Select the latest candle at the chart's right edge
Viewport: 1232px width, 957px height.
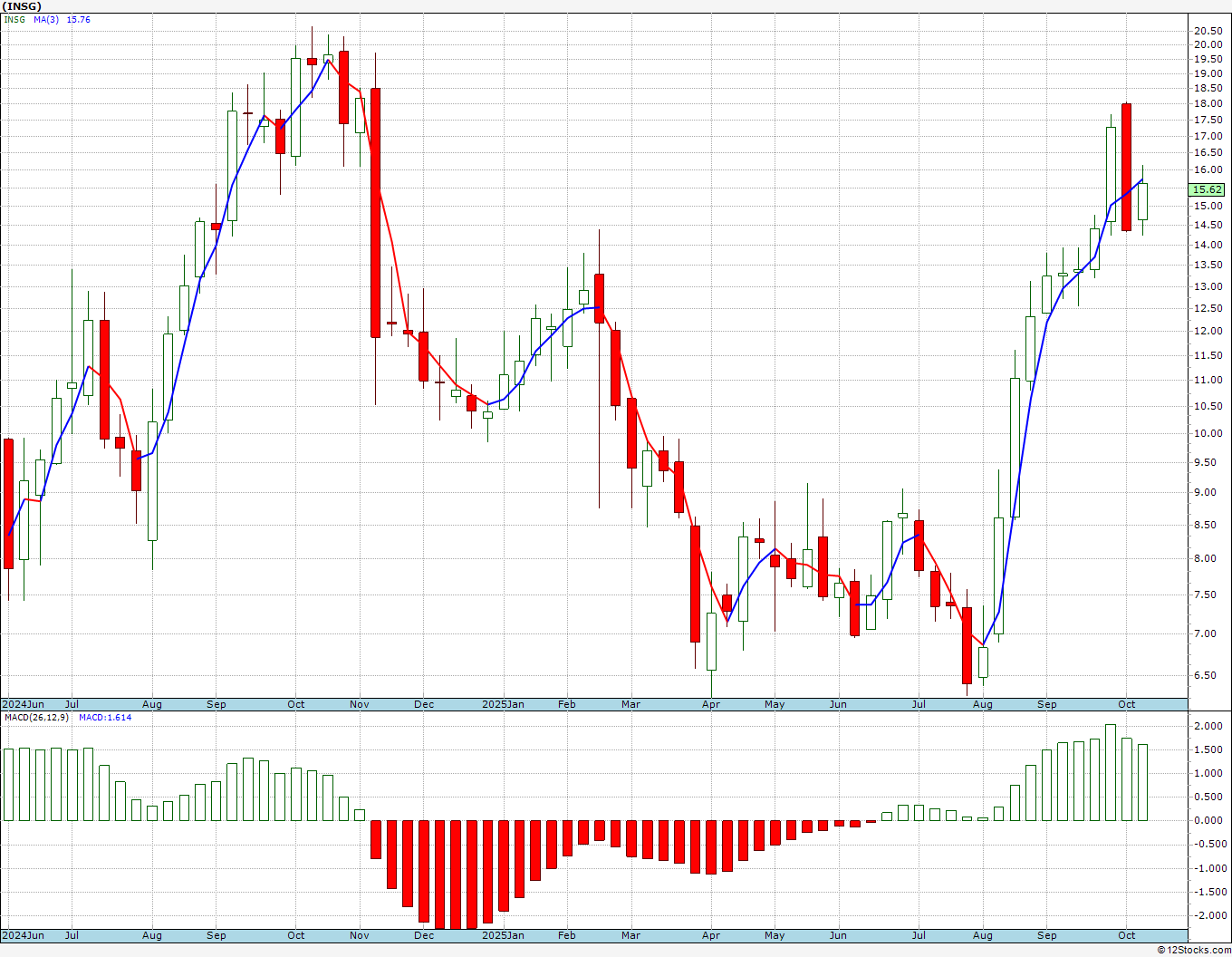[1143, 201]
